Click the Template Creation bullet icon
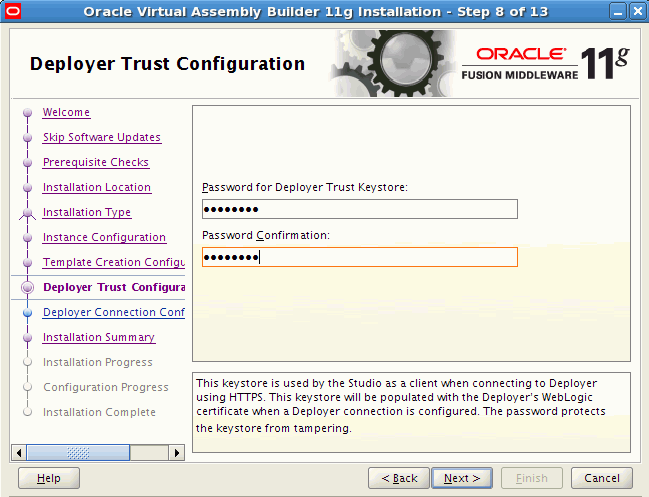 coord(28,262)
